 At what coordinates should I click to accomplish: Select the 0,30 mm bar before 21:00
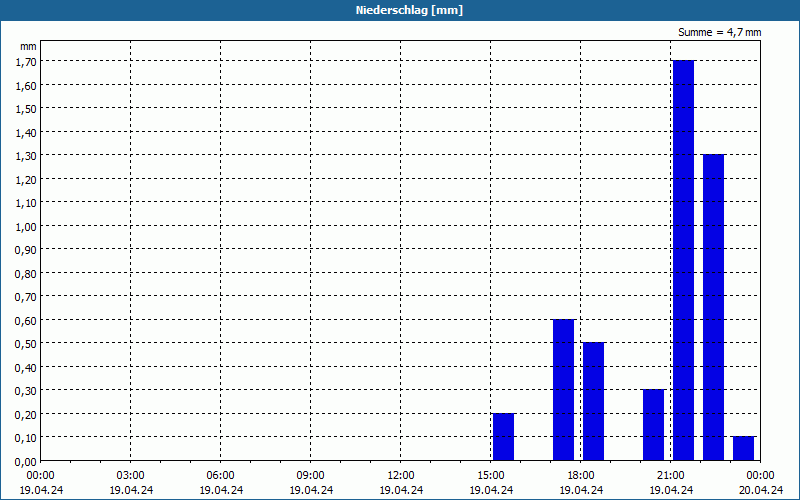(x=654, y=425)
